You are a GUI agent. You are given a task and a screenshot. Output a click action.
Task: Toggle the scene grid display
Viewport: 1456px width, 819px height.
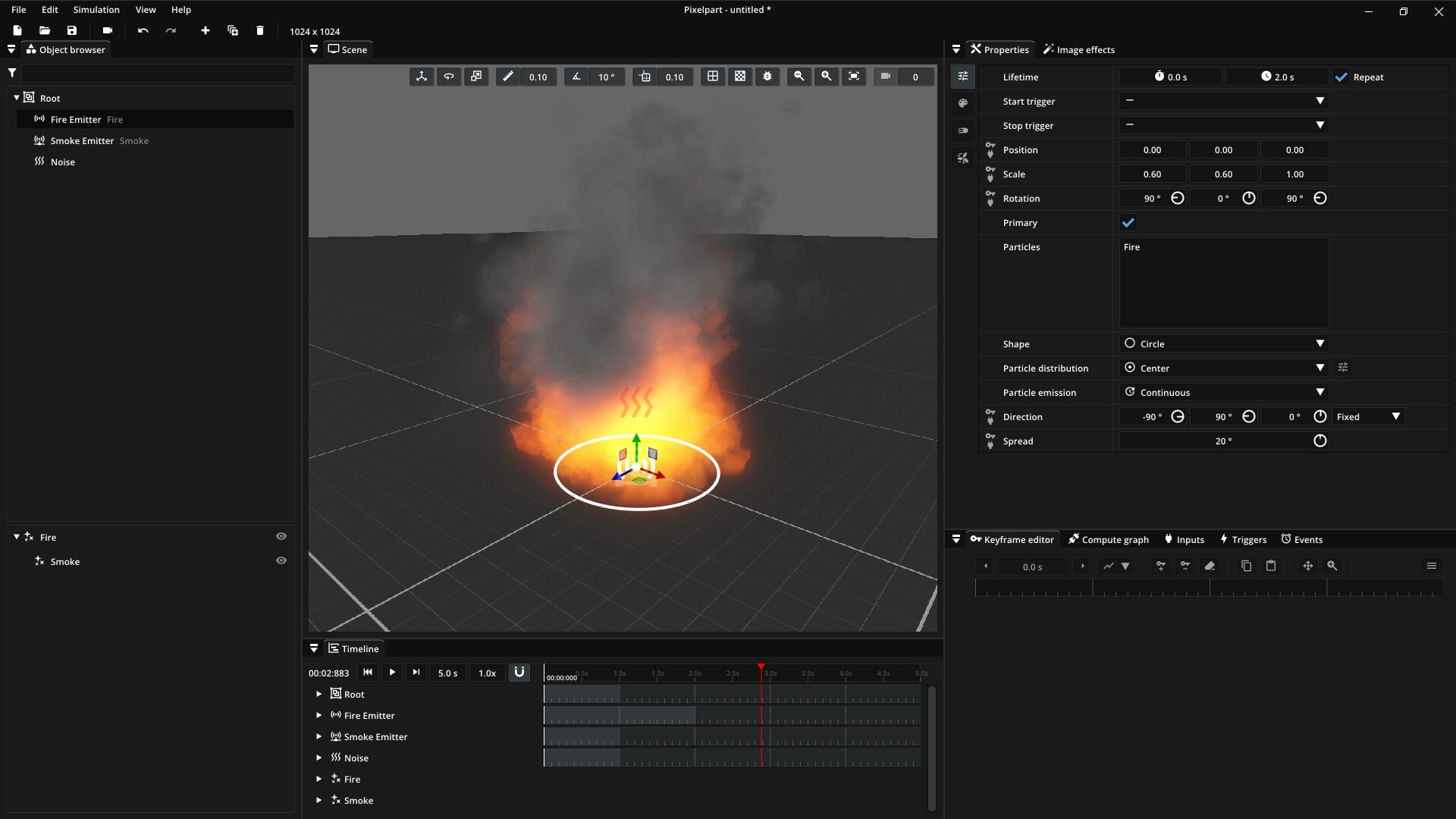point(713,77)
